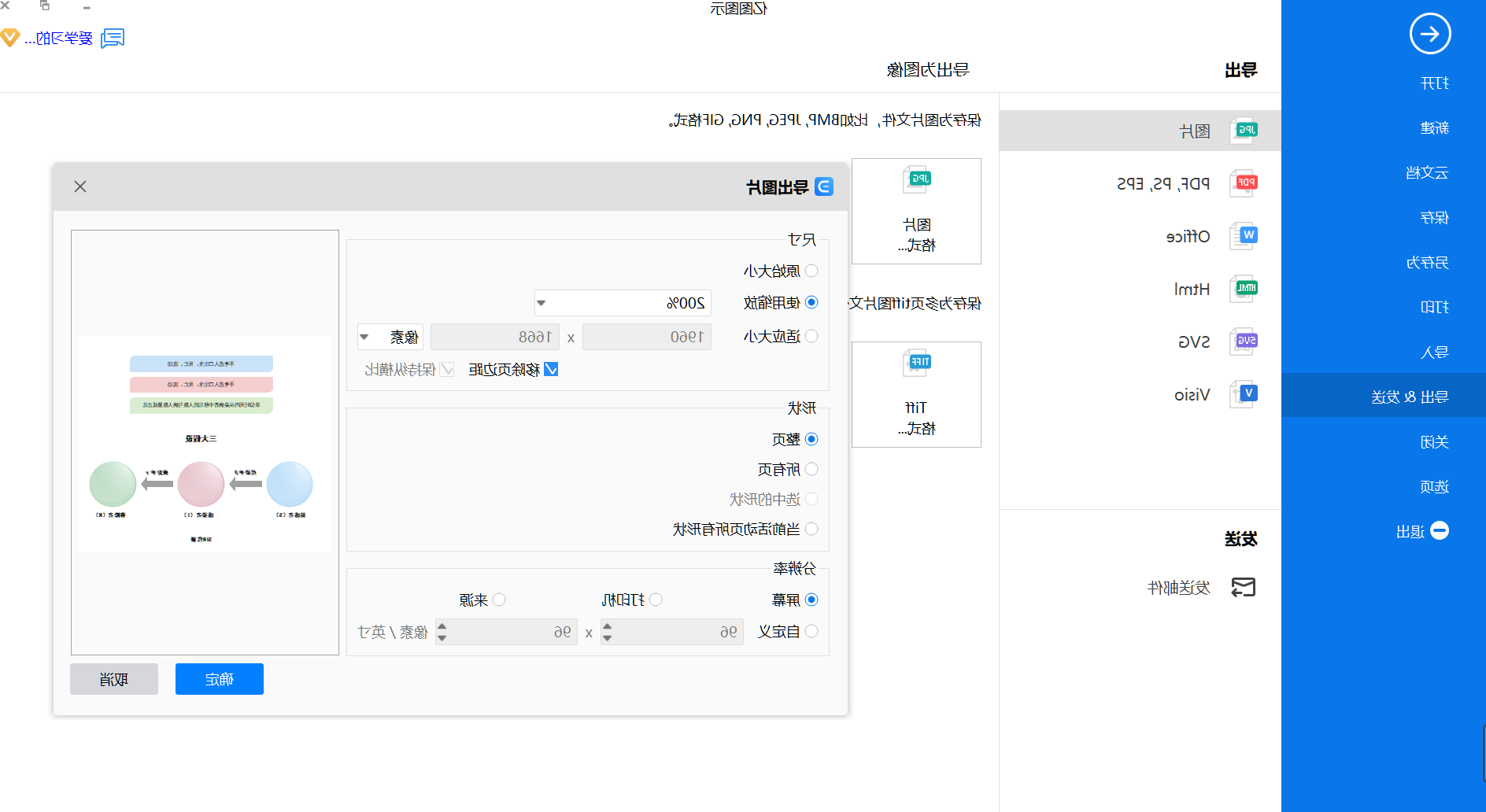Click the 1668 height input field
1486x812 pixels.
coord(495,337)
